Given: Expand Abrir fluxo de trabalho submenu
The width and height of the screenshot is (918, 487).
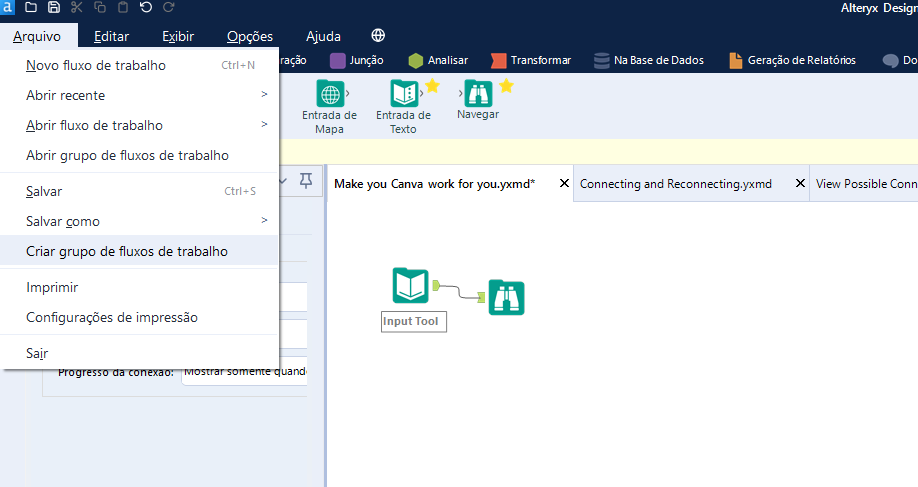Looking at the screenshot, I should tap(139, 125).
